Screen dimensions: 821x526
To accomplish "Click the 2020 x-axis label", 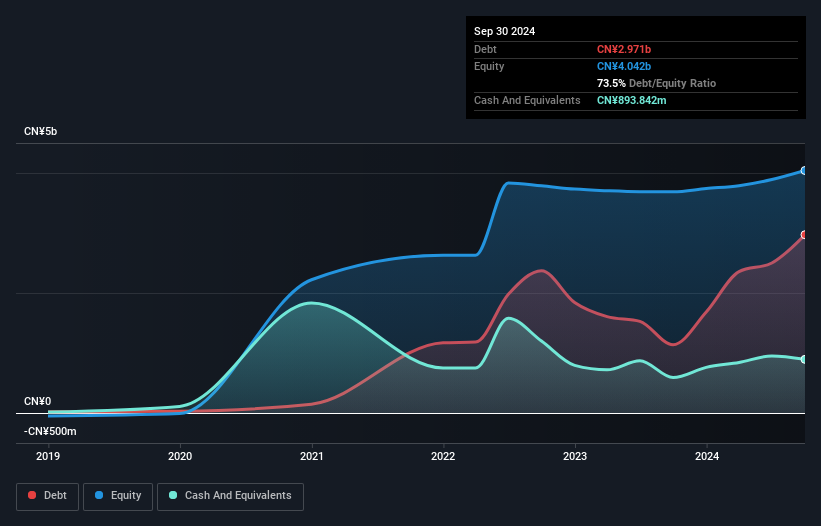I will pyautogui.click(x=180, y=456).
